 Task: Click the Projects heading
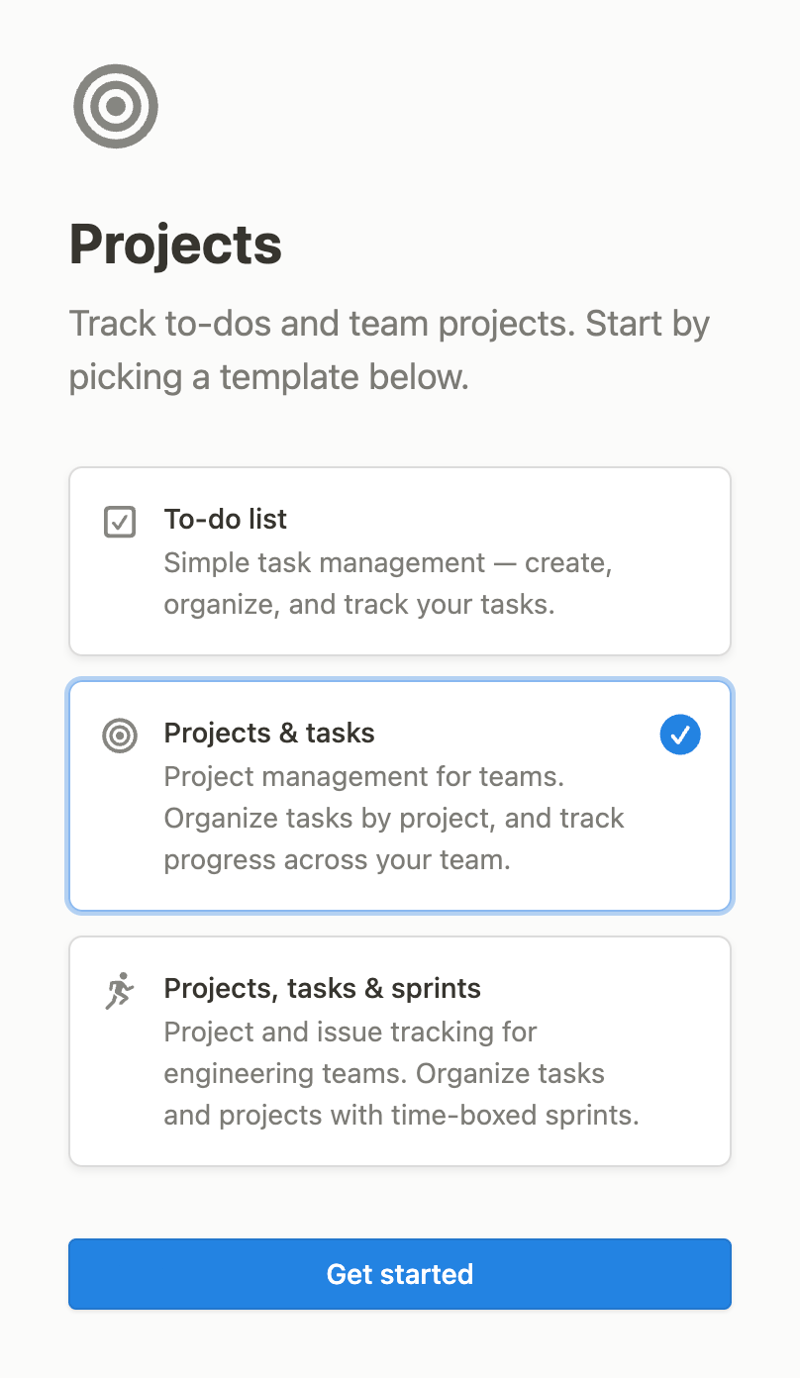tap(175, 243)
